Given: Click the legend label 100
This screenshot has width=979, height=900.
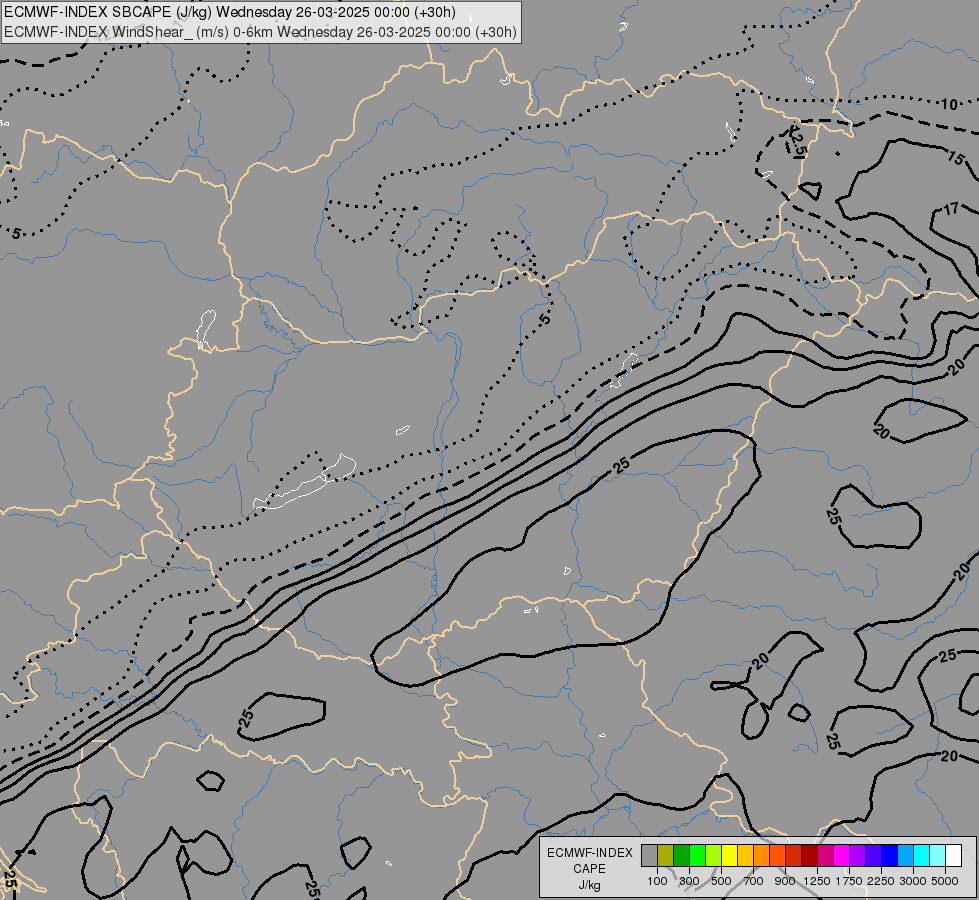Looking at the screenshot, I should 657,881.
